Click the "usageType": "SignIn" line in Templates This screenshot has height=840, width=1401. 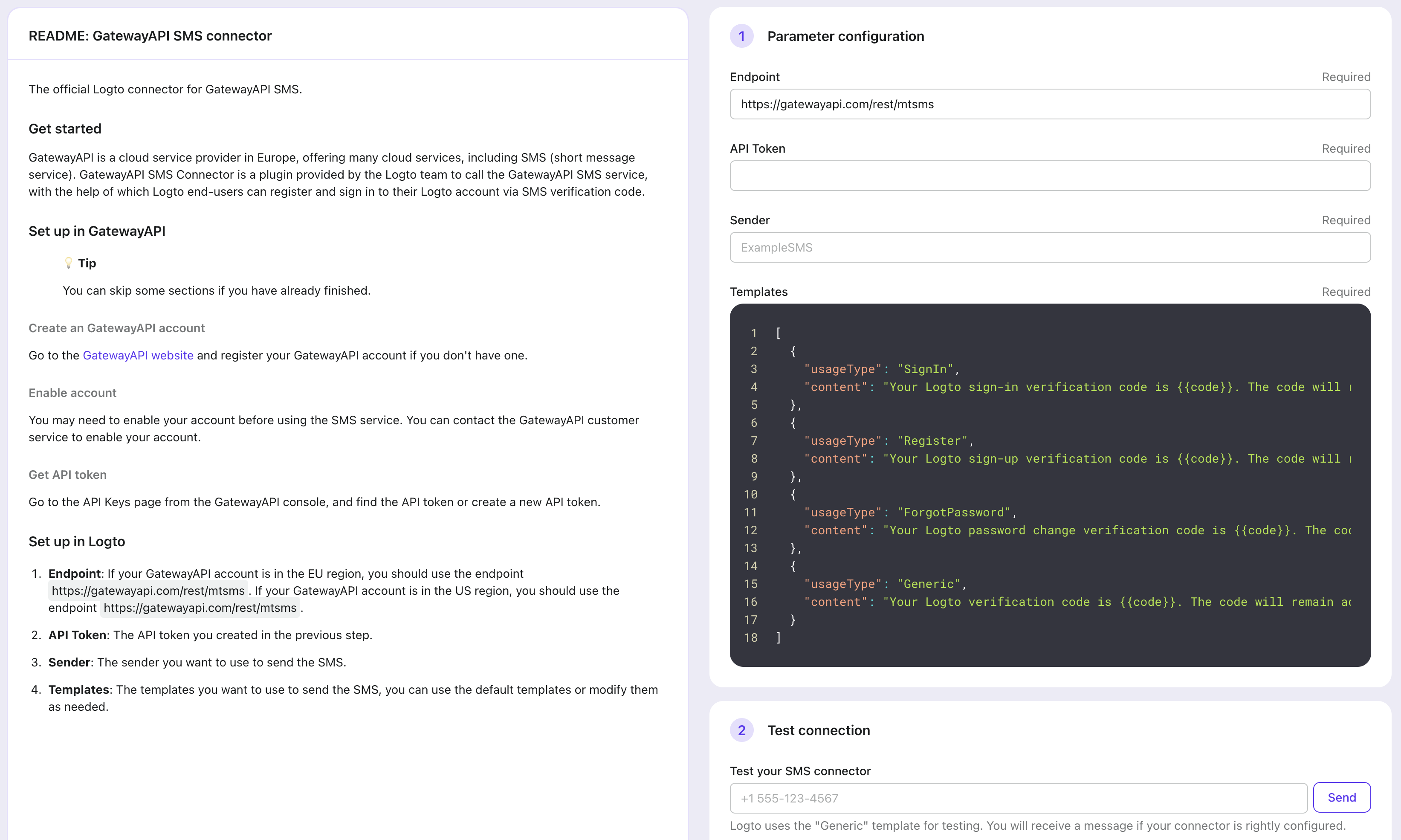point(882,369)
